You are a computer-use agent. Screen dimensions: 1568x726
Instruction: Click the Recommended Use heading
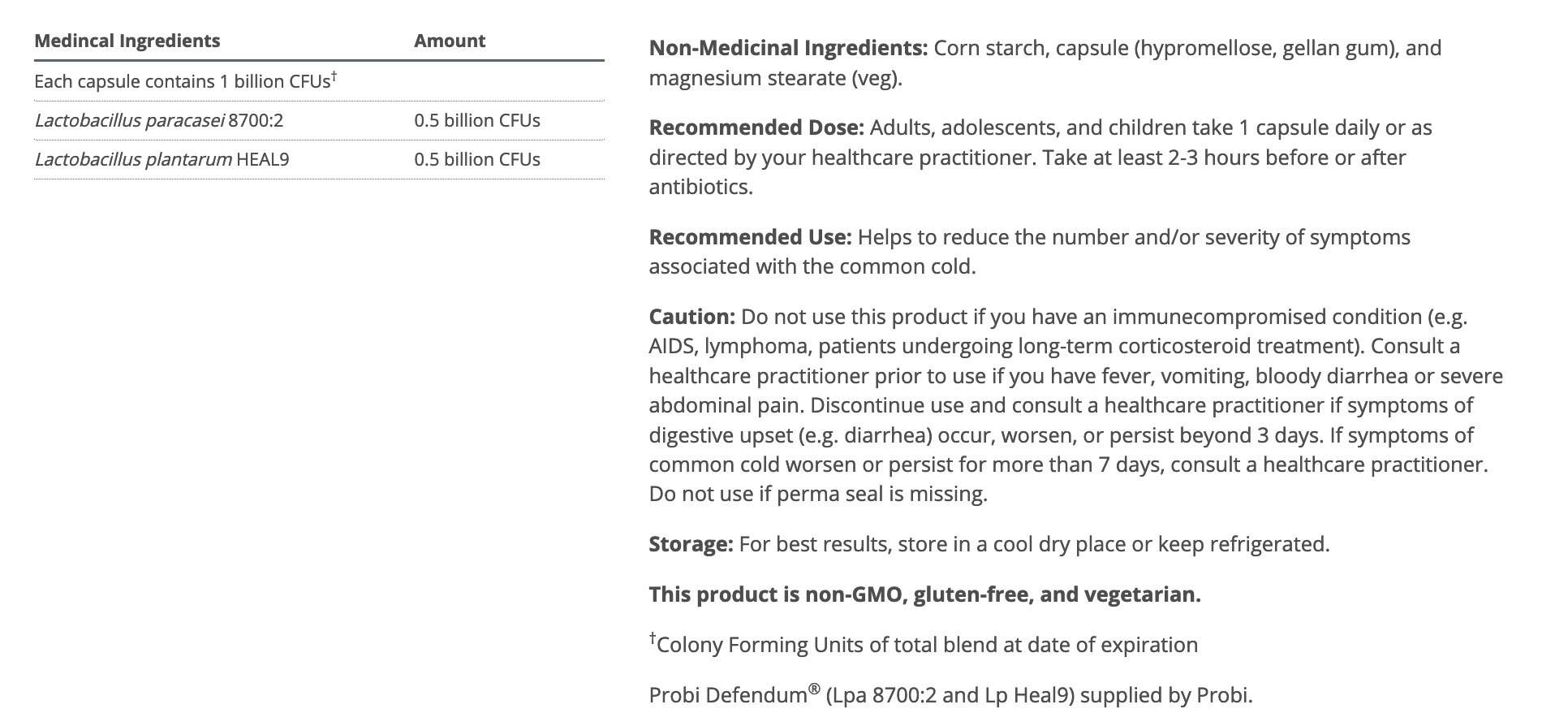pyautogui.click(x=749, y=238)
